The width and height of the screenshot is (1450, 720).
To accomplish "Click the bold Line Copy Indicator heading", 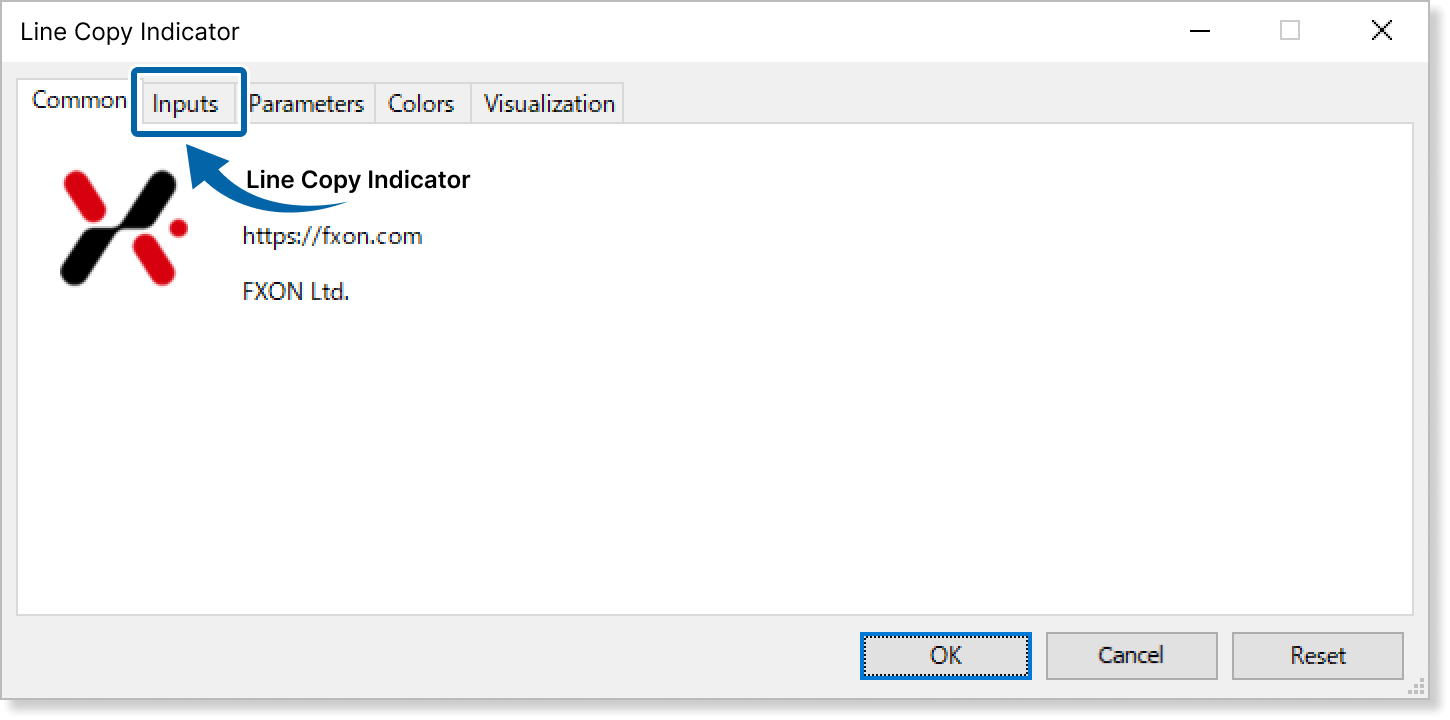I will click(x=358, y=180).
